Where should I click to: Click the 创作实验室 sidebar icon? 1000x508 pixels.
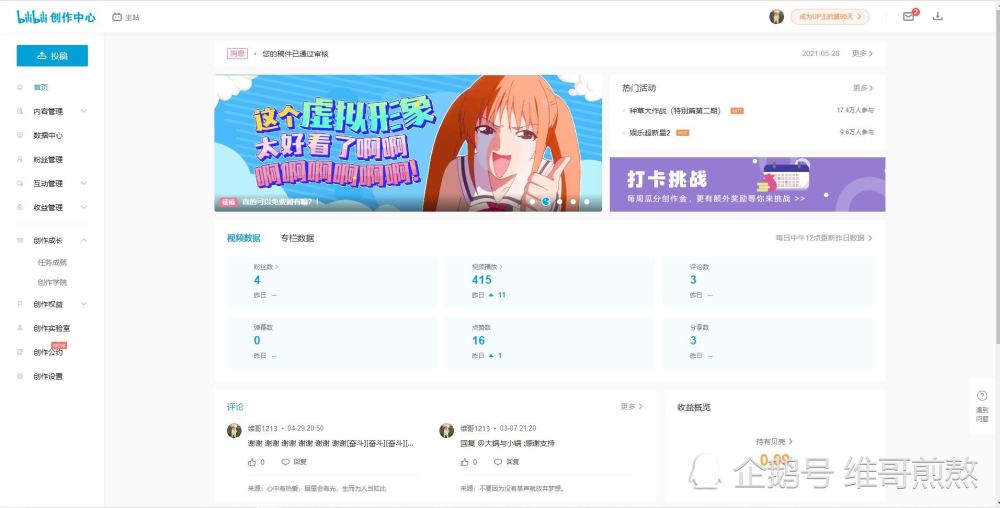(20, 328)
